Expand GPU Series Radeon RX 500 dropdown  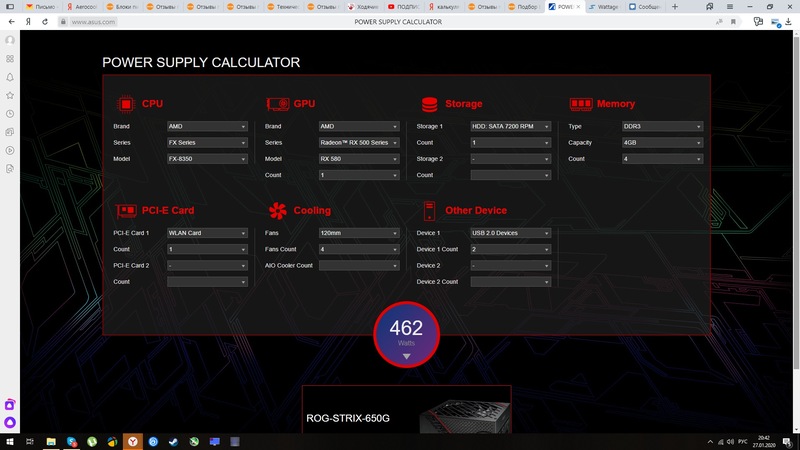click(x=359, y=142)
